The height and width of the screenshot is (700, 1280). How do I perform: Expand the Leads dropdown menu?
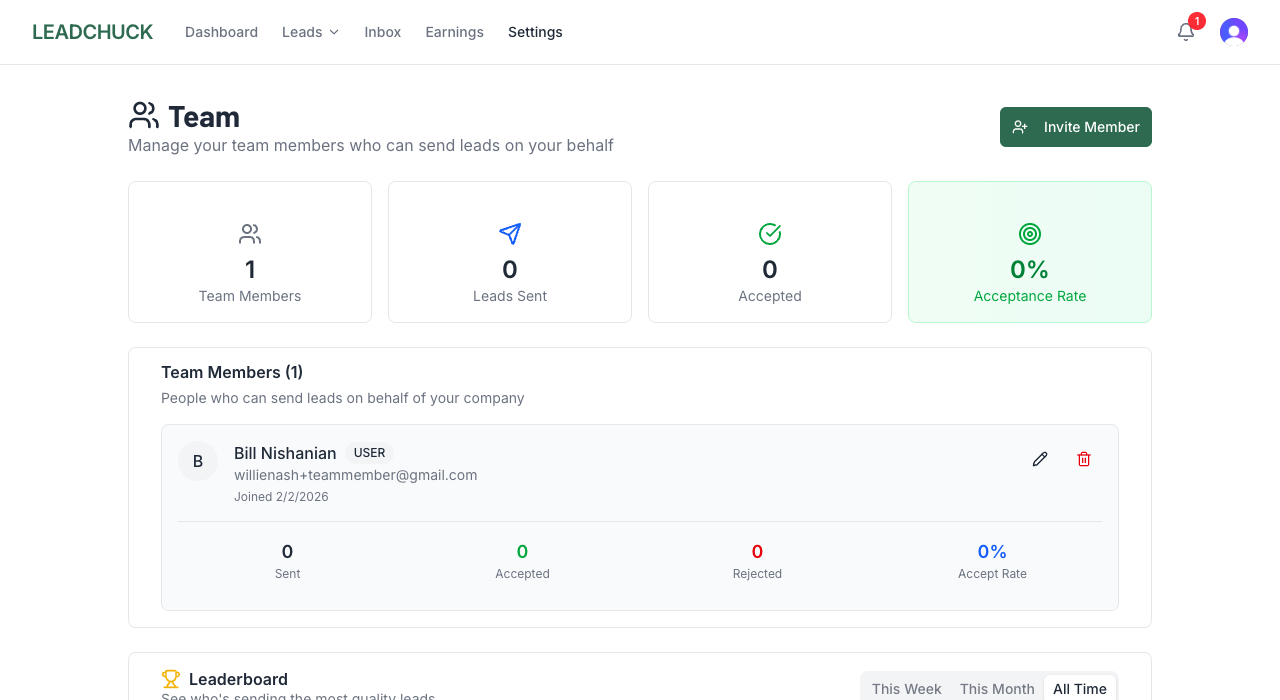click(x=311, y=32)
